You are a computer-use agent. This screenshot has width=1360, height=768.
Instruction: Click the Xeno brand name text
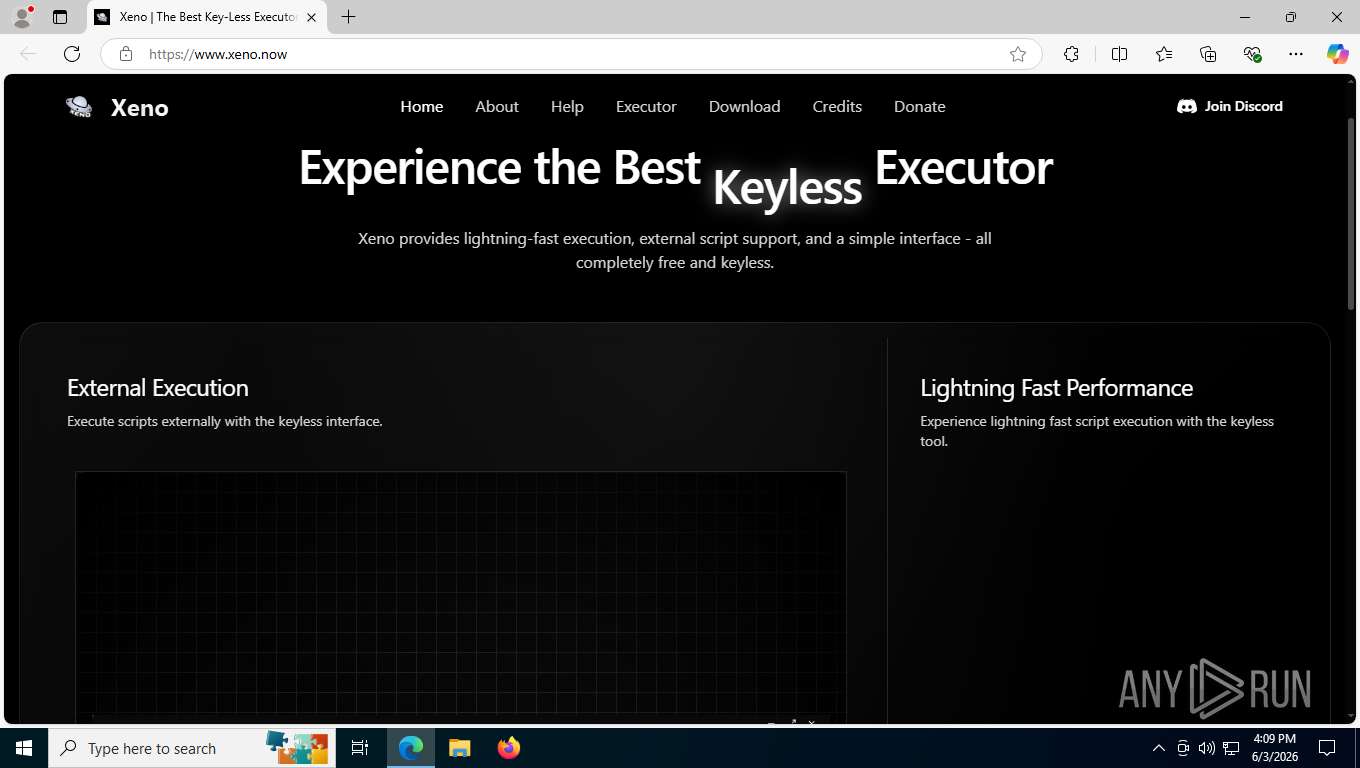tap(140, 108)
